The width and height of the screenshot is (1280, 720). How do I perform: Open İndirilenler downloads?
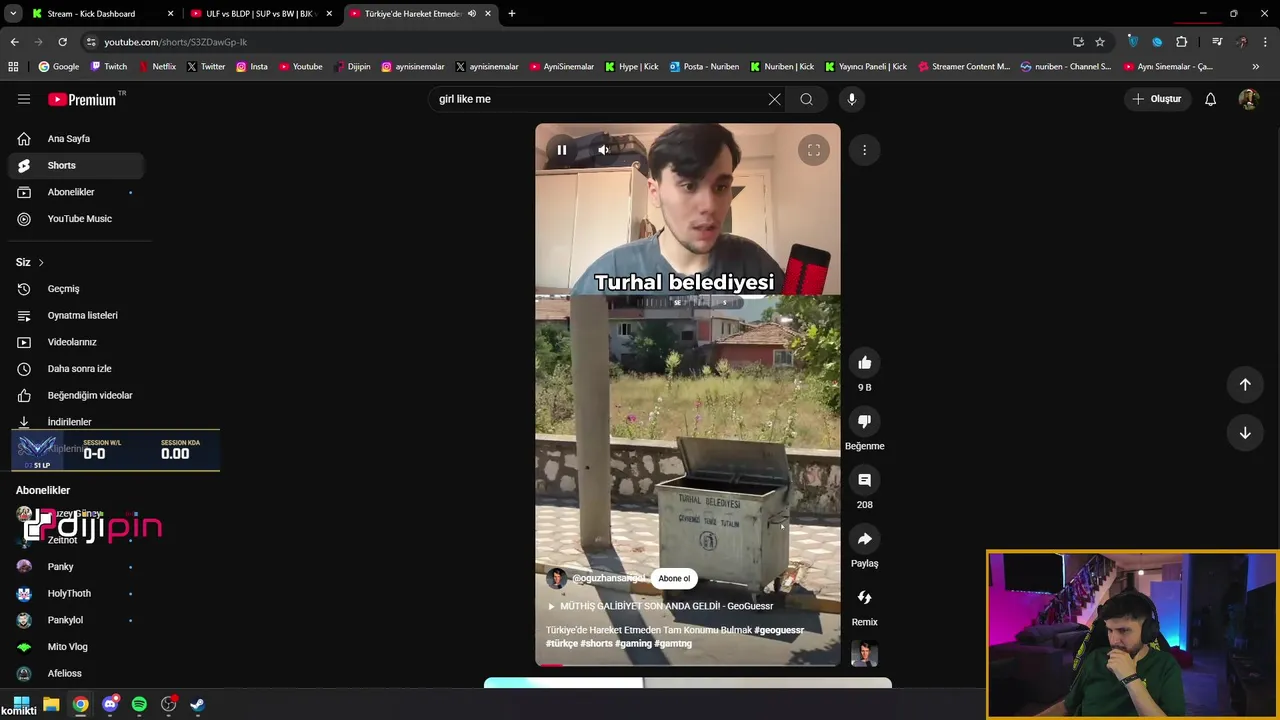coord(76,421)
